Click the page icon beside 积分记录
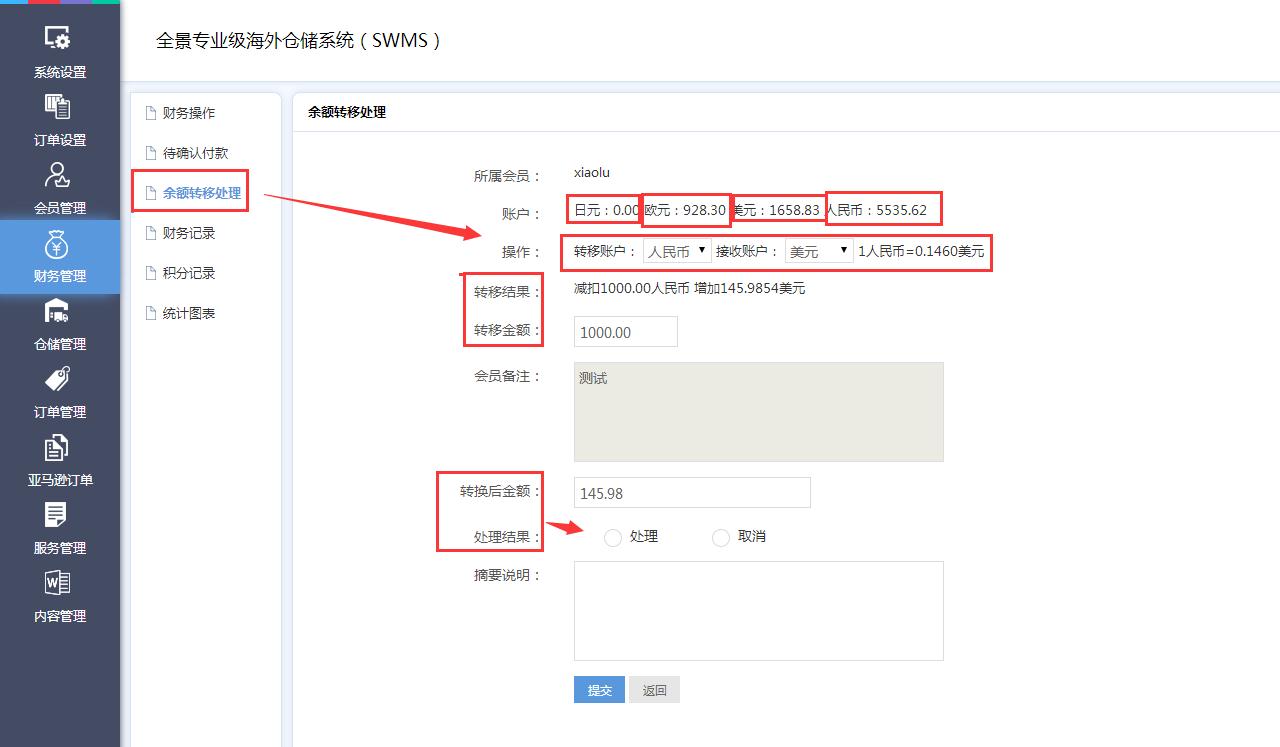 (150, 272)
